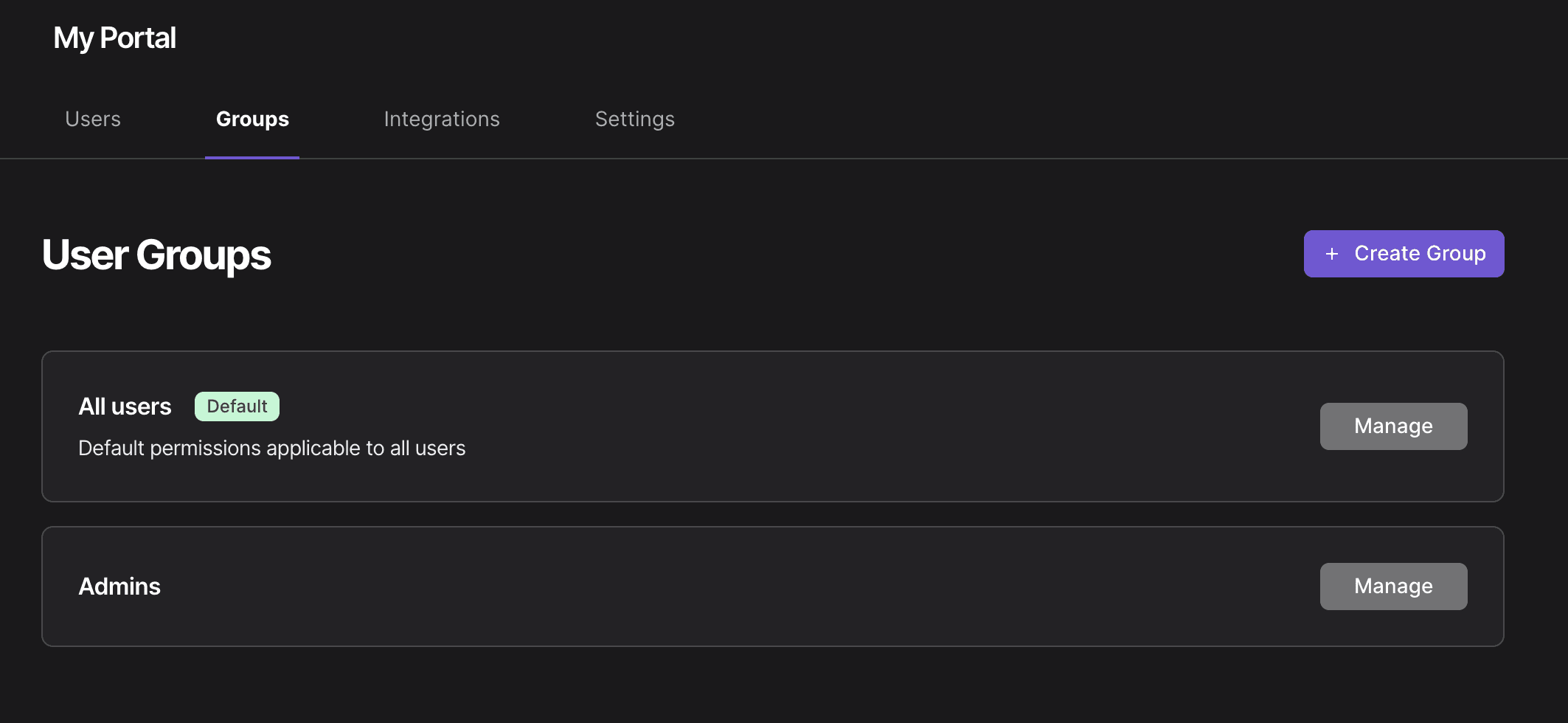
Task: Click the word 'Groups' in page heading
Action: click(204, 255)
